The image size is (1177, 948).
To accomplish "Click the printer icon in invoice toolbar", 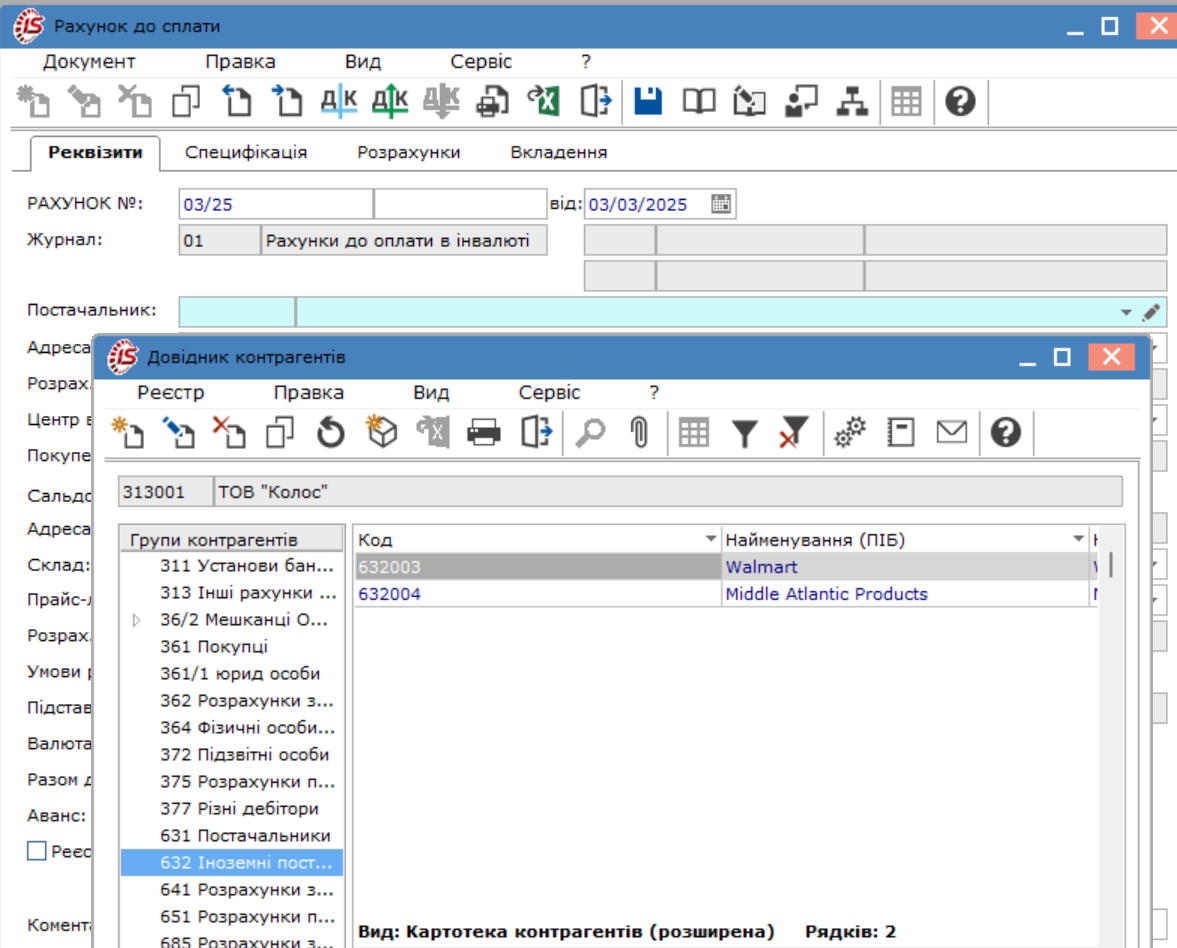I will (492, 101).
